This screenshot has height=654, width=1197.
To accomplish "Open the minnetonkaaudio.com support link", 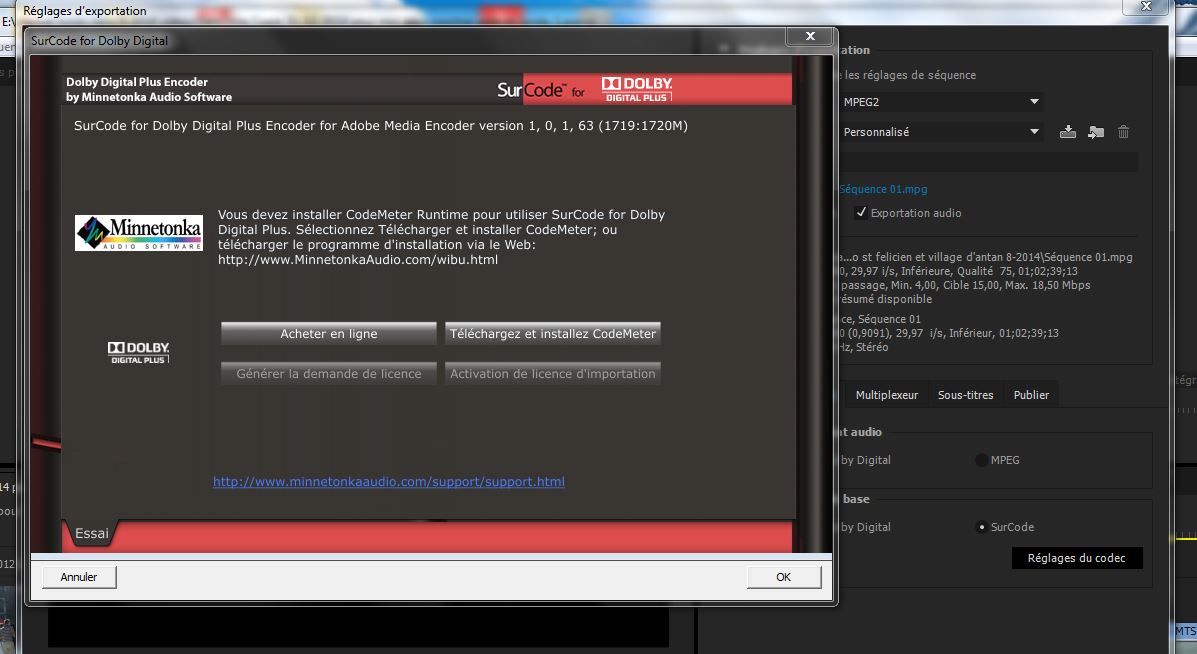I will [389, 482].
